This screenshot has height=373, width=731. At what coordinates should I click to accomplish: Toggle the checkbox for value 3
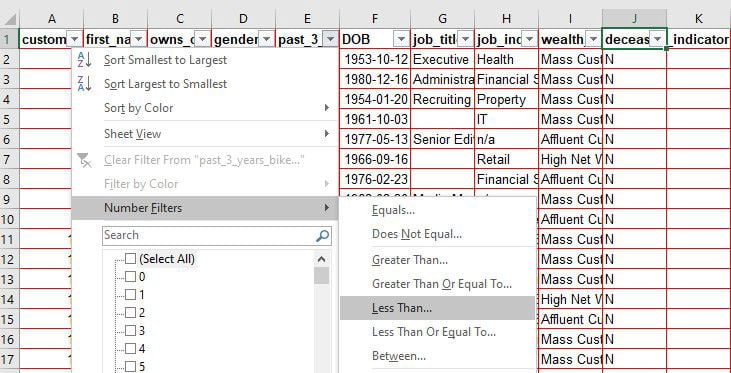click(x=131, y=331)
